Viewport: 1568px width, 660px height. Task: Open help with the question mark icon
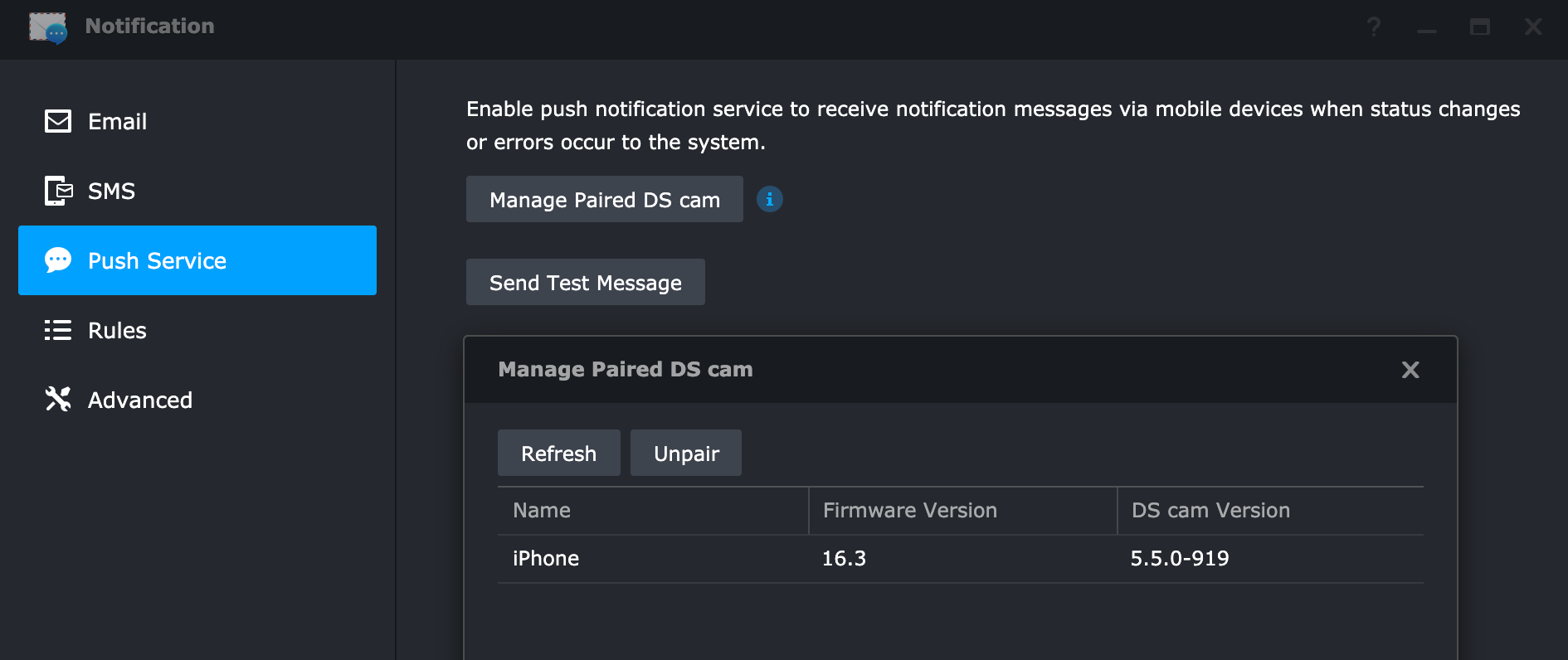pyautogui.click(x=1374, y=27)
